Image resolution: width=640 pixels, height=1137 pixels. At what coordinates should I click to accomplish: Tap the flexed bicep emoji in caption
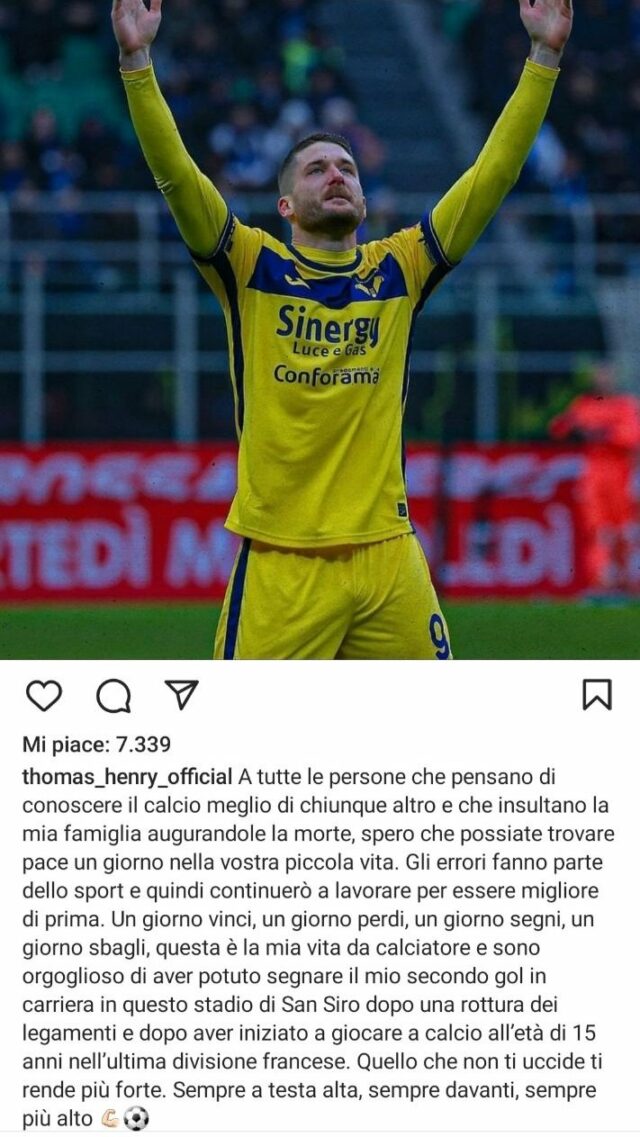click(x=109, y=1119)
